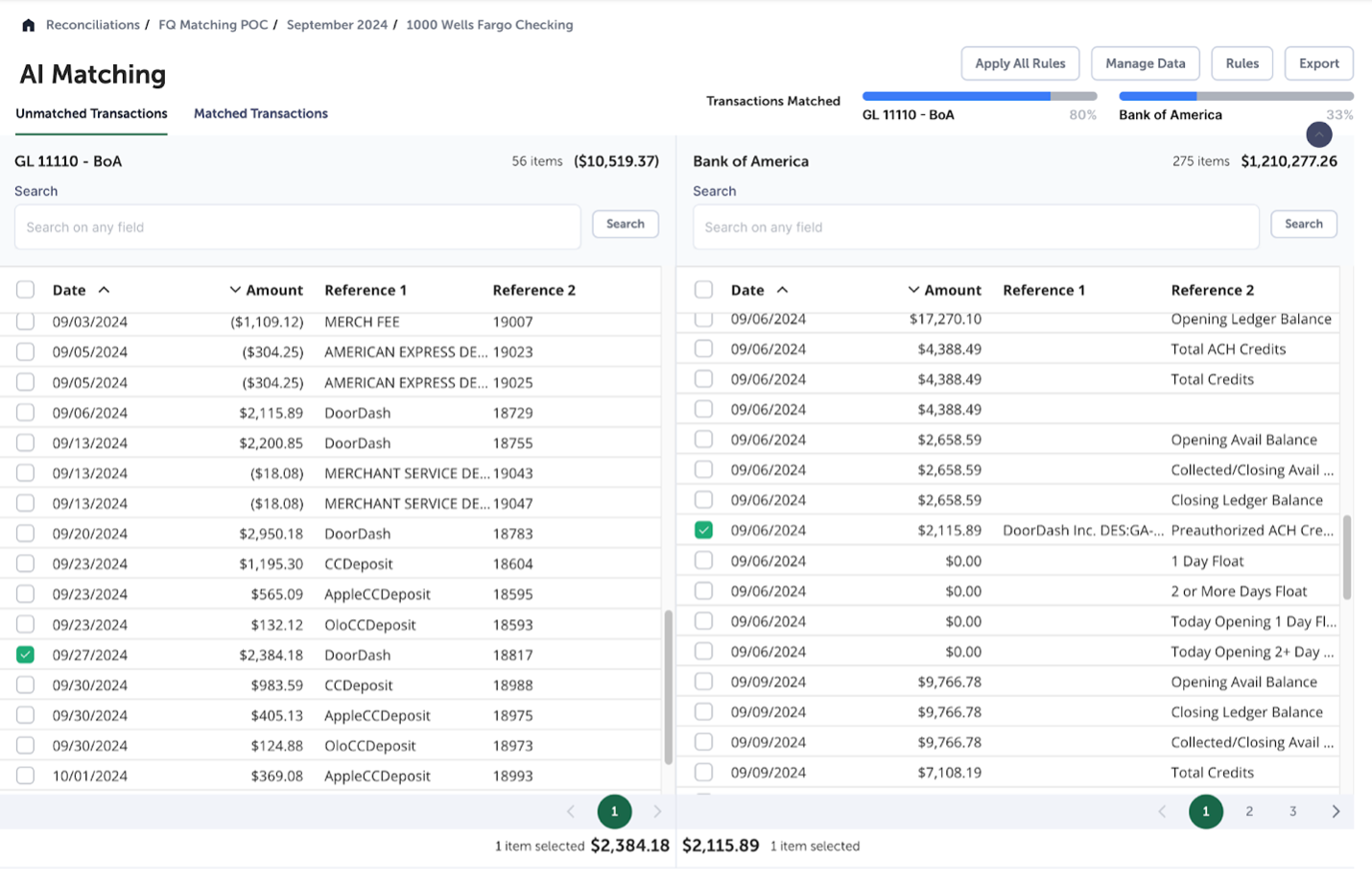Click next page arrow in GL pagination
This screenshot has height=885, width=1372.
tap(657, 811)
